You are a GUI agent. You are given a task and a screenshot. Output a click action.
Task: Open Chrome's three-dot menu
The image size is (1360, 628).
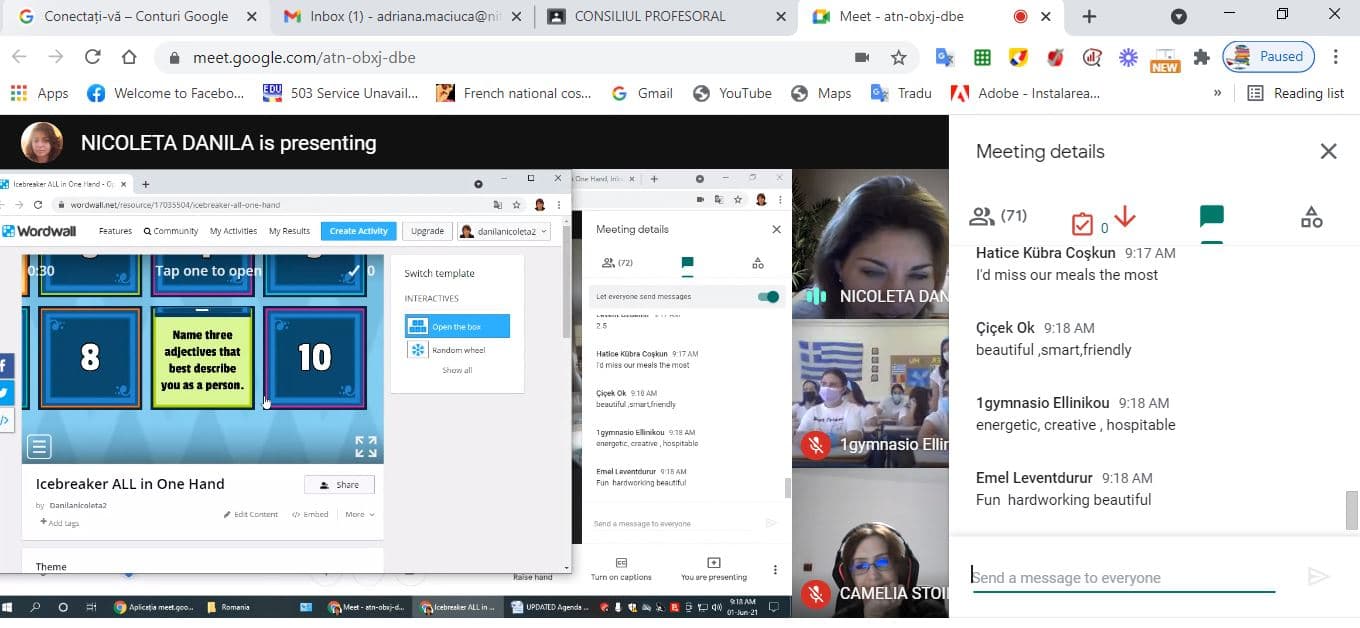(x=1336, y=57)
